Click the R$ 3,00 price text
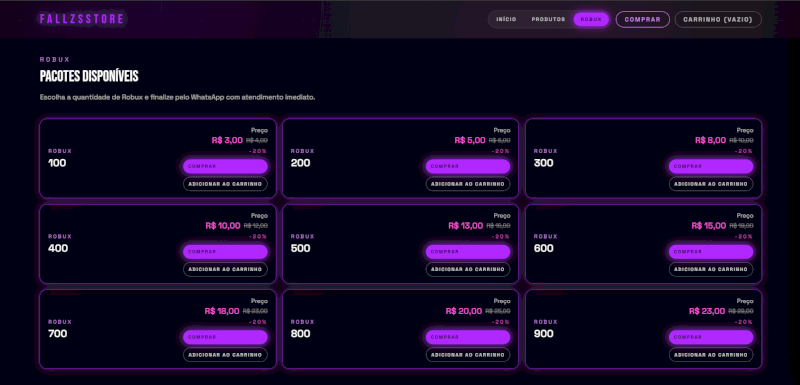This screenshot has height=385, width=800. (227, 140)
